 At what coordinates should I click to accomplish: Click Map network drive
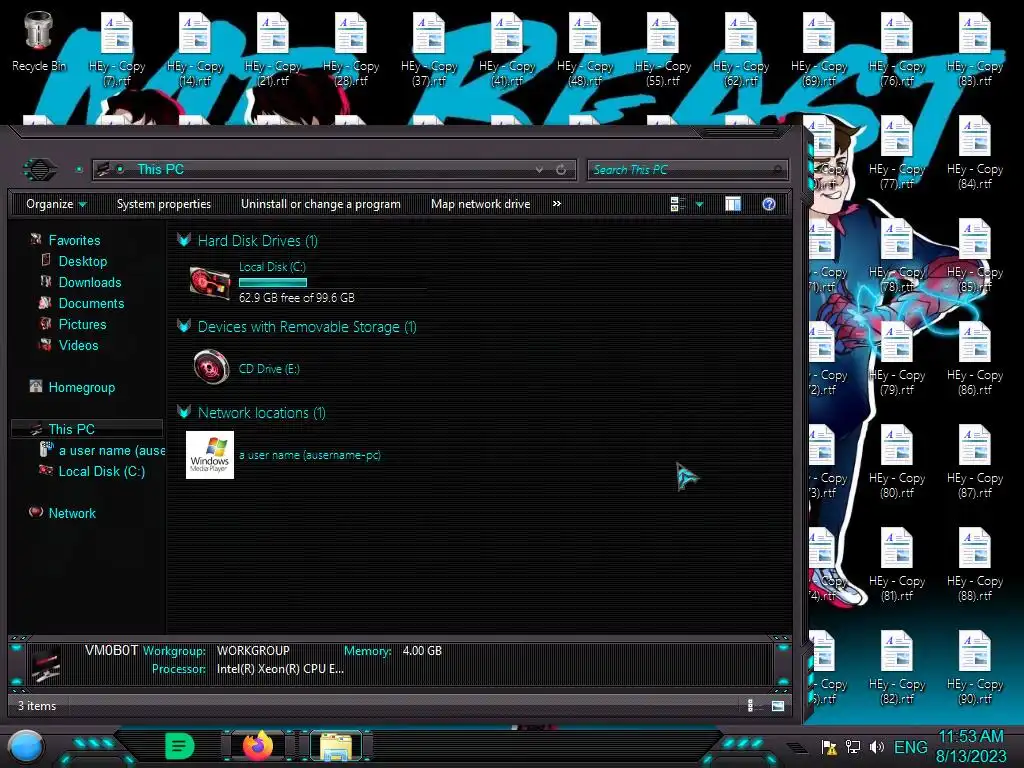point(481,204)
